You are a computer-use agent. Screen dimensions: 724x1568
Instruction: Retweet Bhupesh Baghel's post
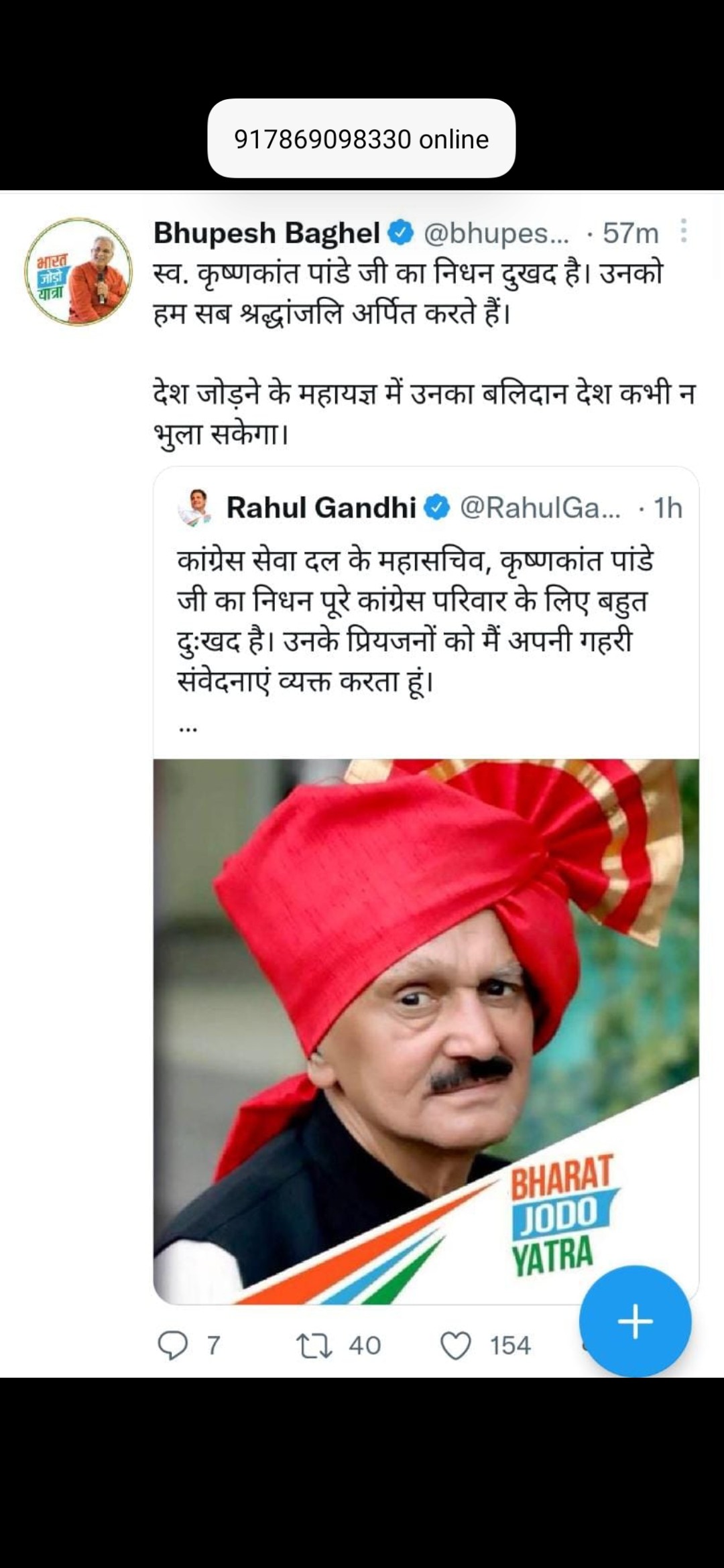point(314,1345)
